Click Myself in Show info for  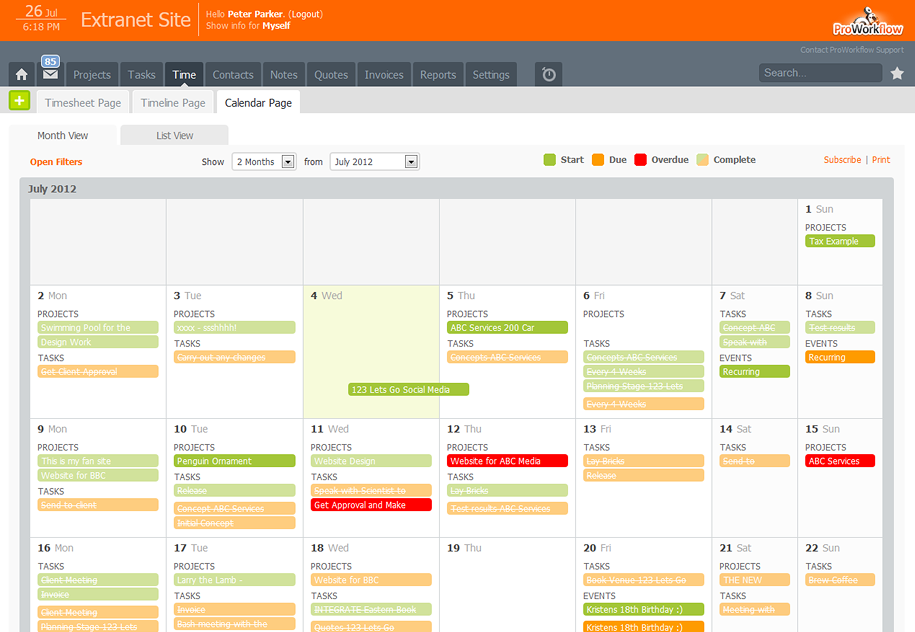pos(276,26)
